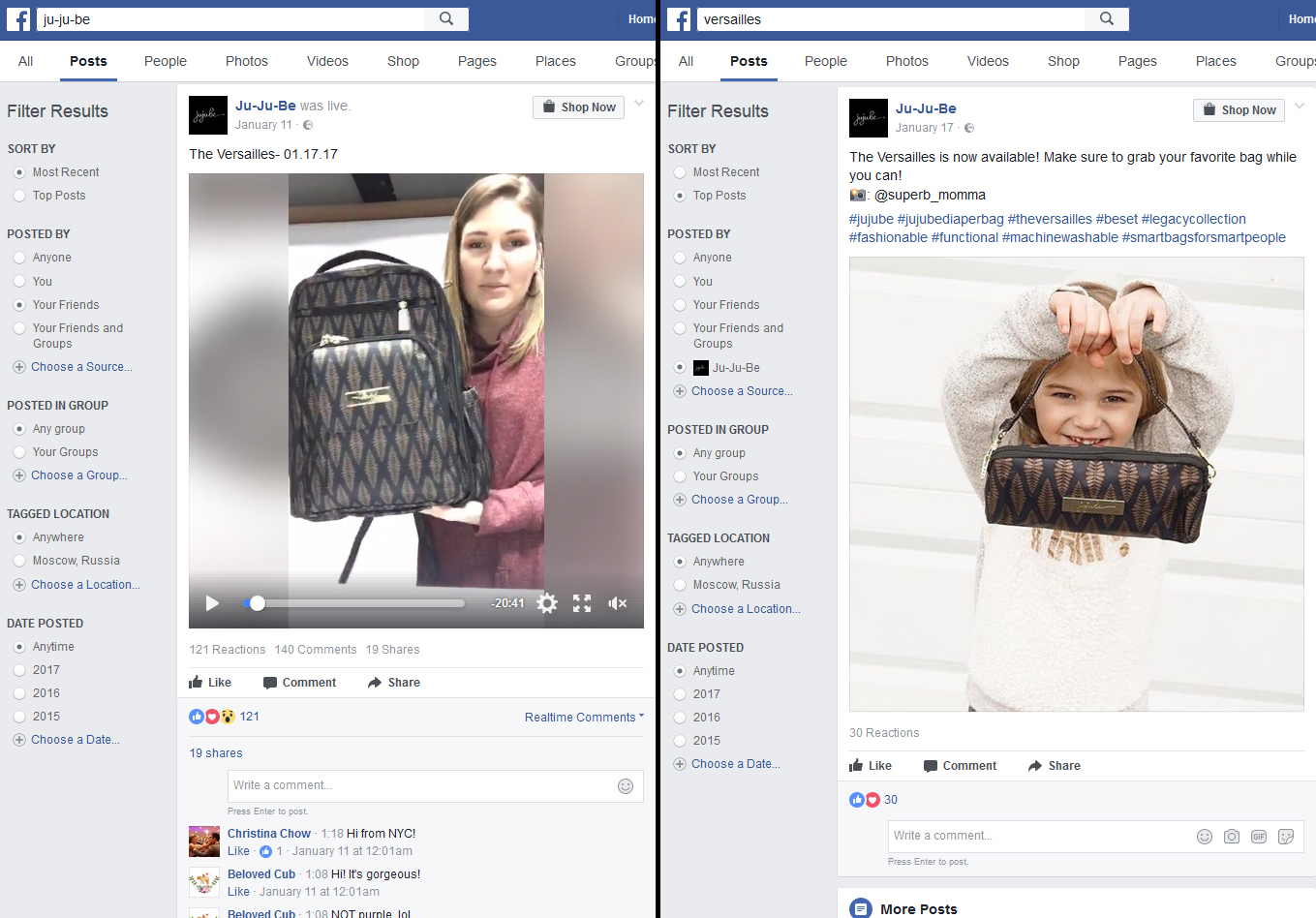Play the Ju-Ju-Be live video

click(x=212, y=603)
